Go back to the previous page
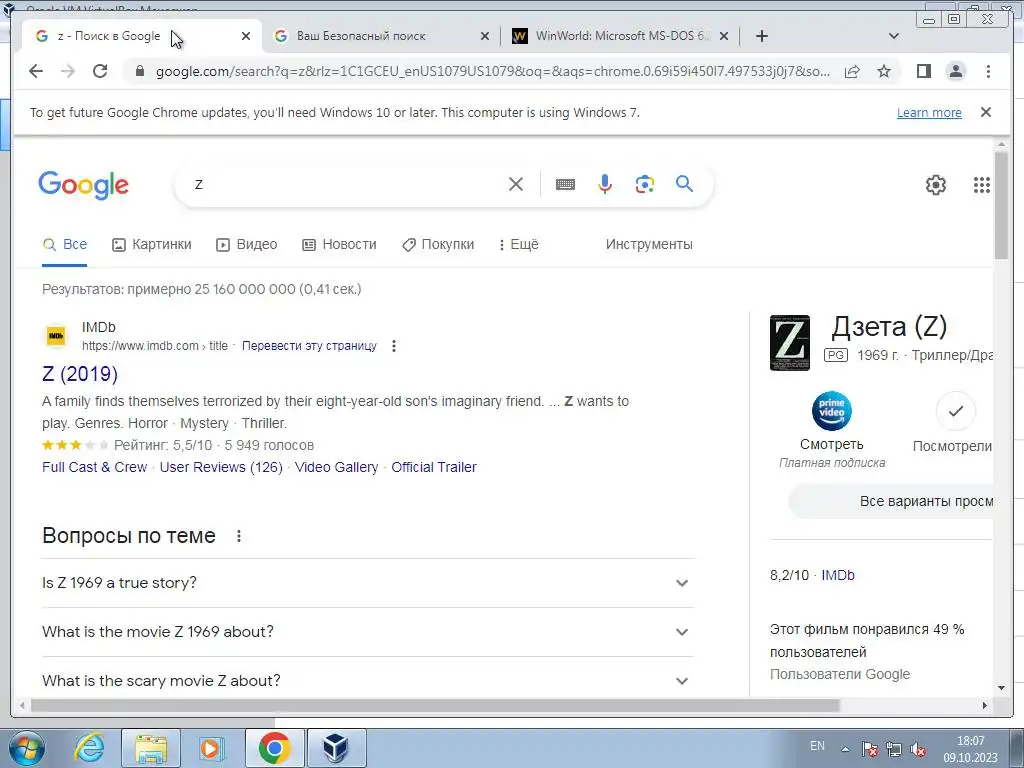The height and width of the screenshot is (768, 1024). click(36, 71)
